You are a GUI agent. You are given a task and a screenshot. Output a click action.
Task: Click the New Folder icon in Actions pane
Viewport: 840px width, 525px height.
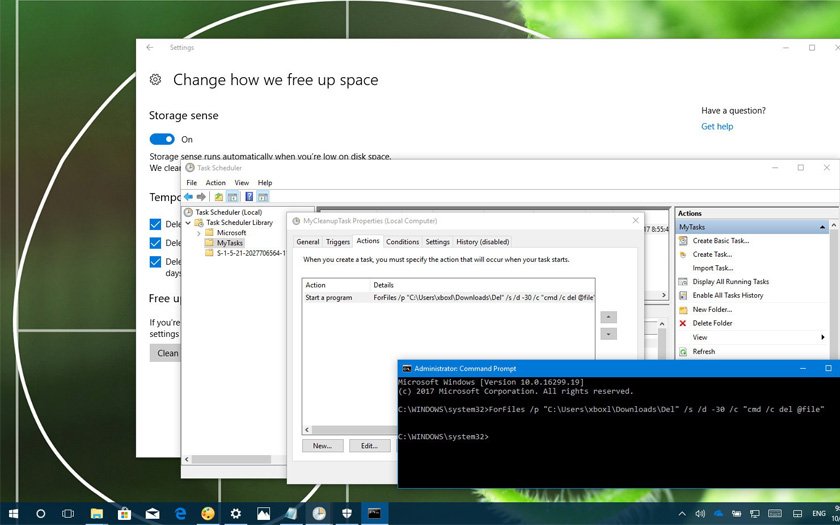[683, 309]
